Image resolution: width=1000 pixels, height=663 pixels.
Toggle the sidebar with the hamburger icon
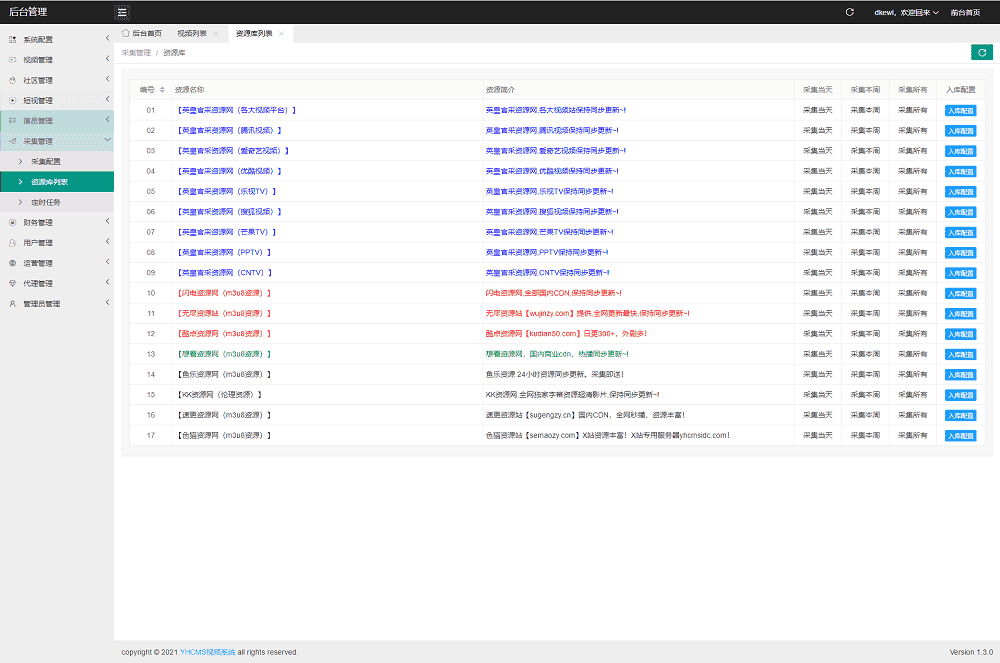(x=122, y=12)
